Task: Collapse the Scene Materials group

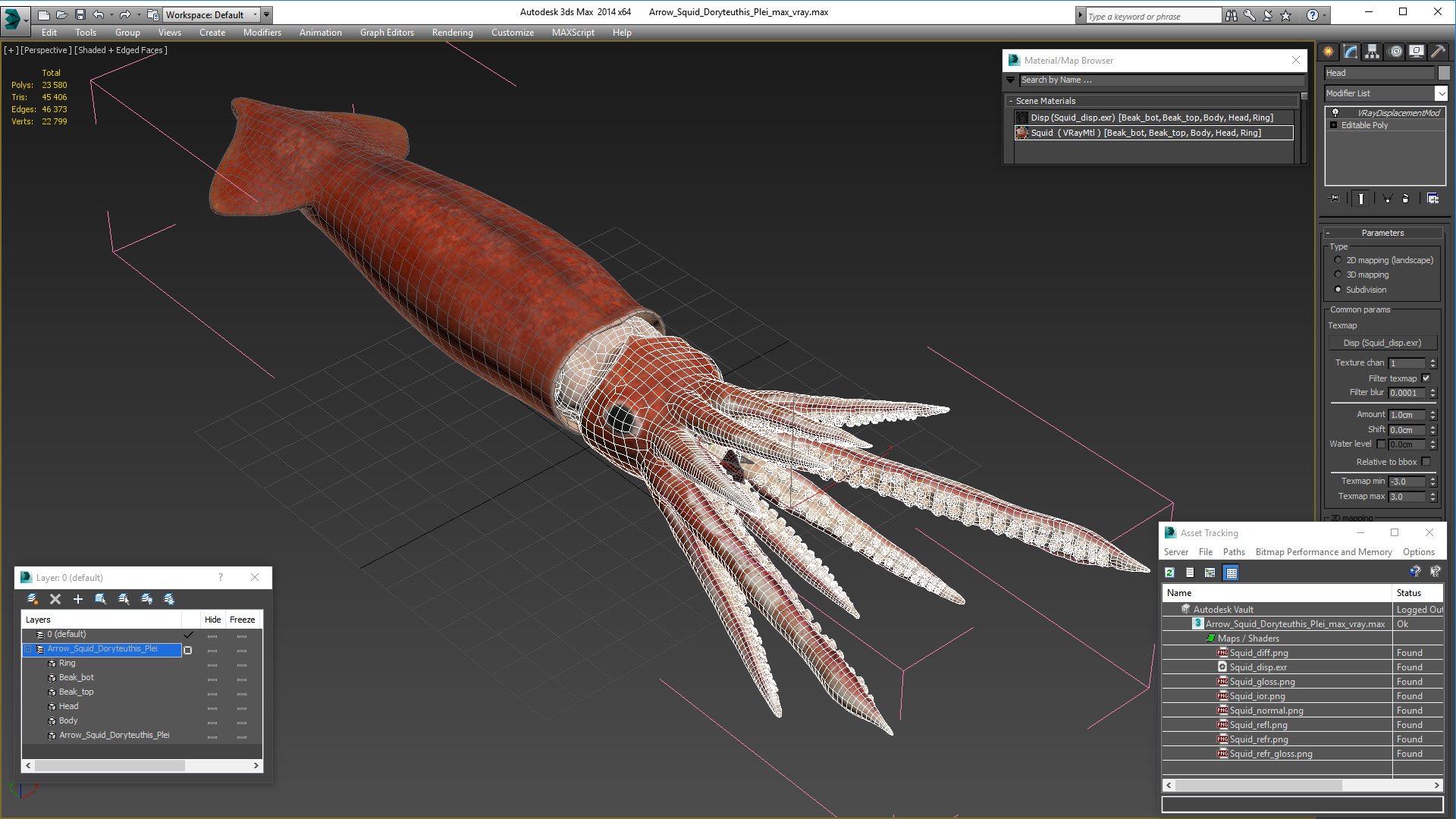Action: (1011, 101)
